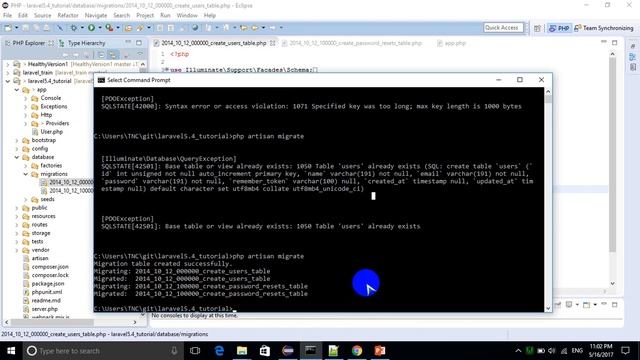This screenshot has height=360, width=640.
Task: Switch to the Type Hierarchy tab
Action: click(82, 43)
